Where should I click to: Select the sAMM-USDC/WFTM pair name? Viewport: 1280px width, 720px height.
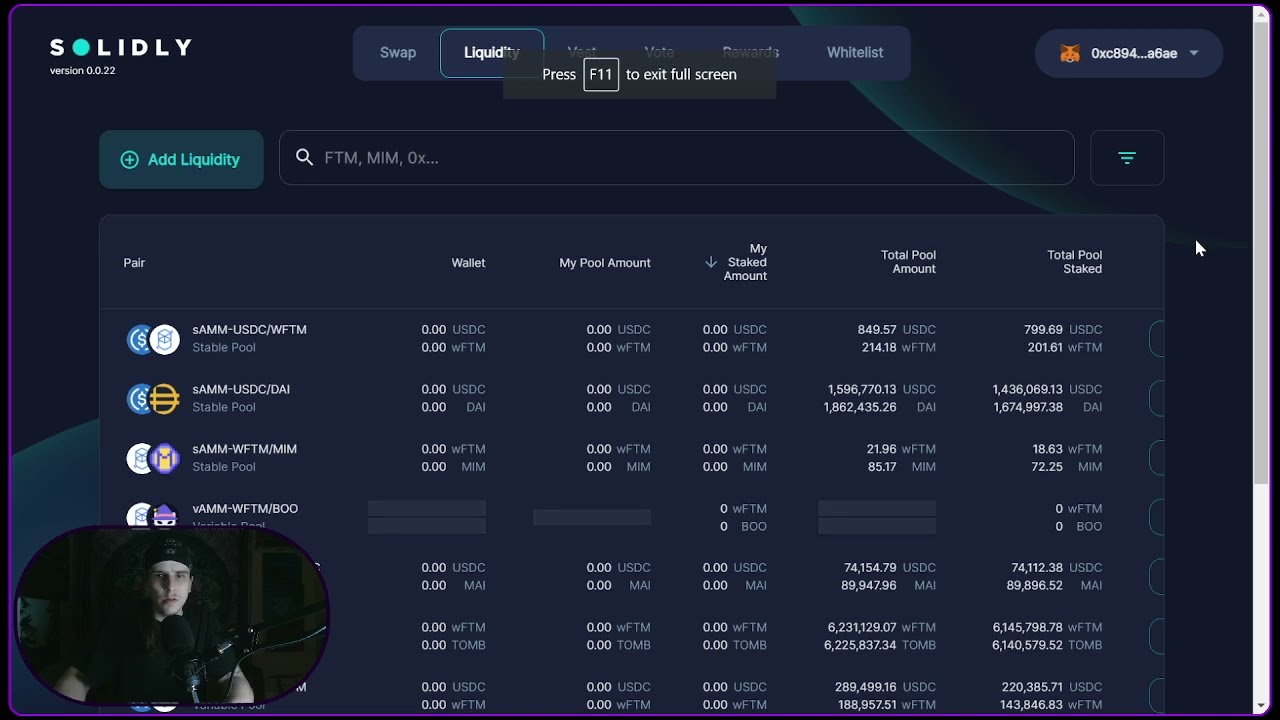coord(249,329)
